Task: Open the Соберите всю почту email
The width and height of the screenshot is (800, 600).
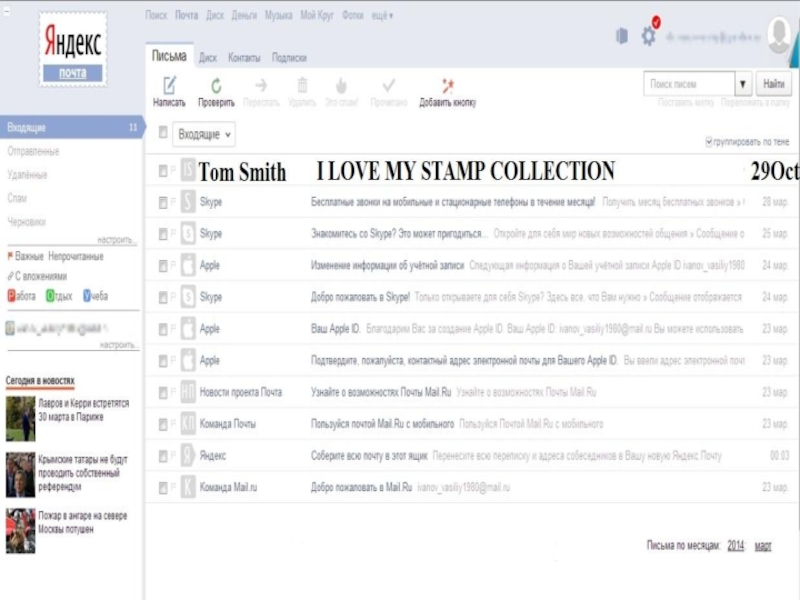Action: click(x=472, y=456)
